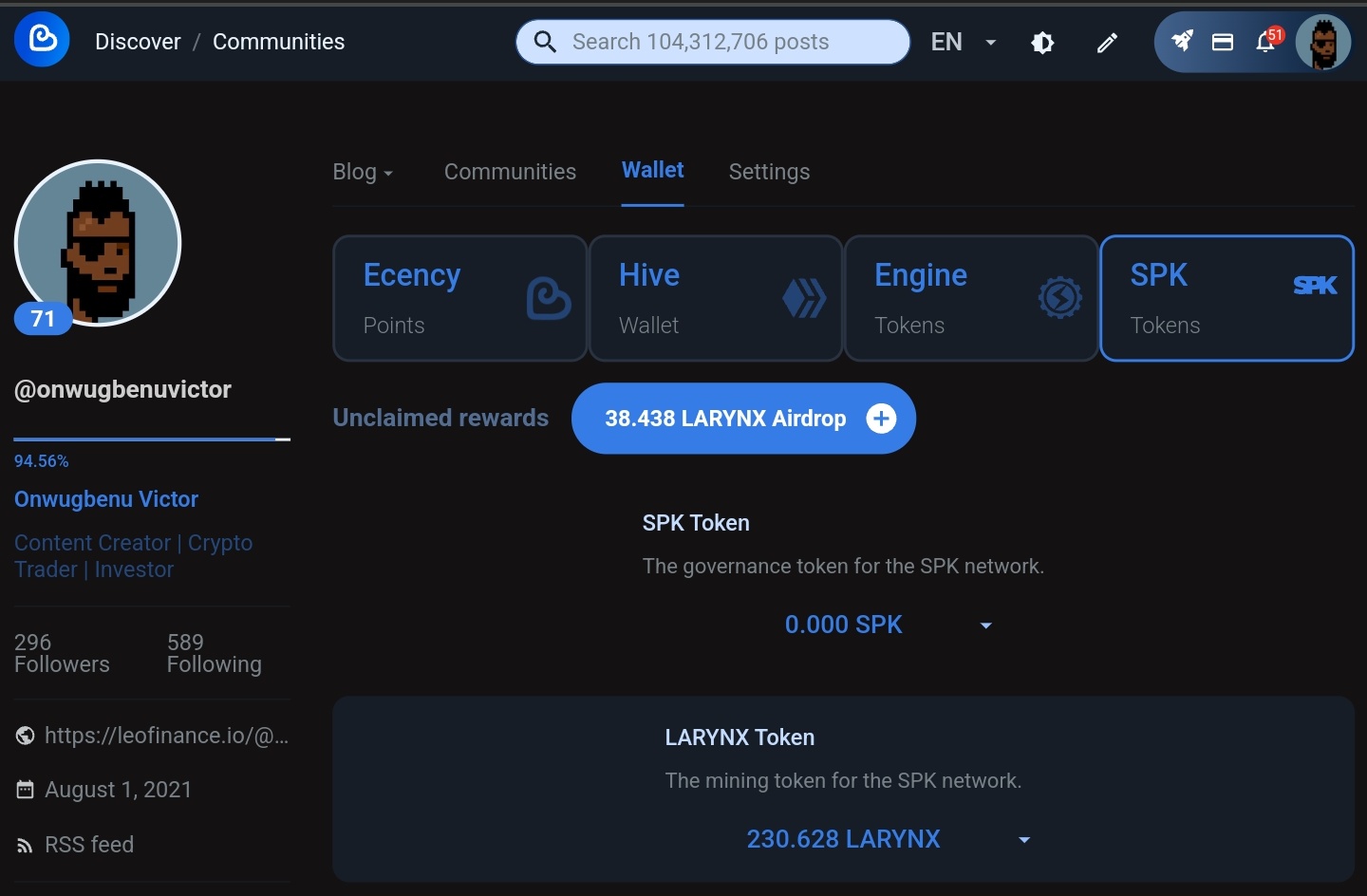This screenshot has height=896, width=1367.
Task: Go to Communities breadcrumb link
Action: click(x=278, y=42)
